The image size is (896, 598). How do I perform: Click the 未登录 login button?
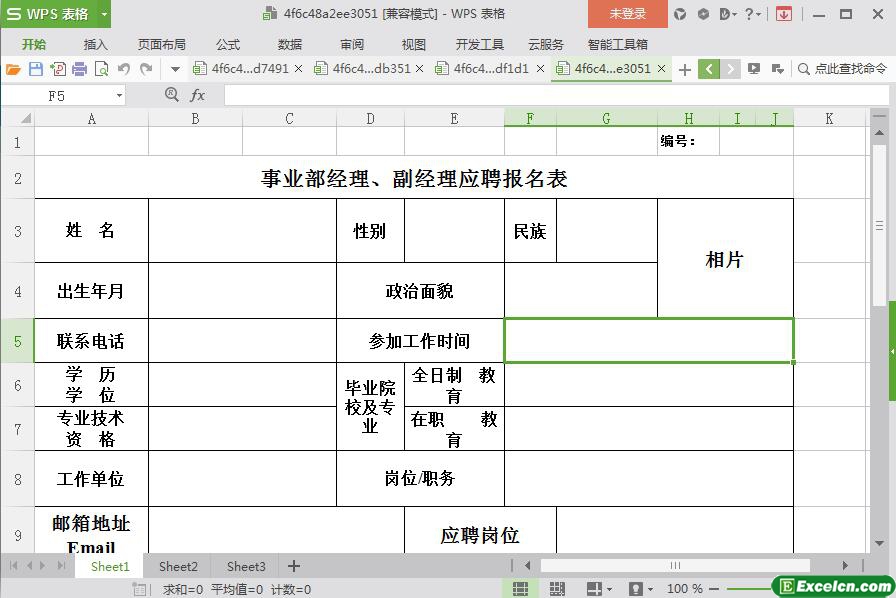tap(627, 14)
